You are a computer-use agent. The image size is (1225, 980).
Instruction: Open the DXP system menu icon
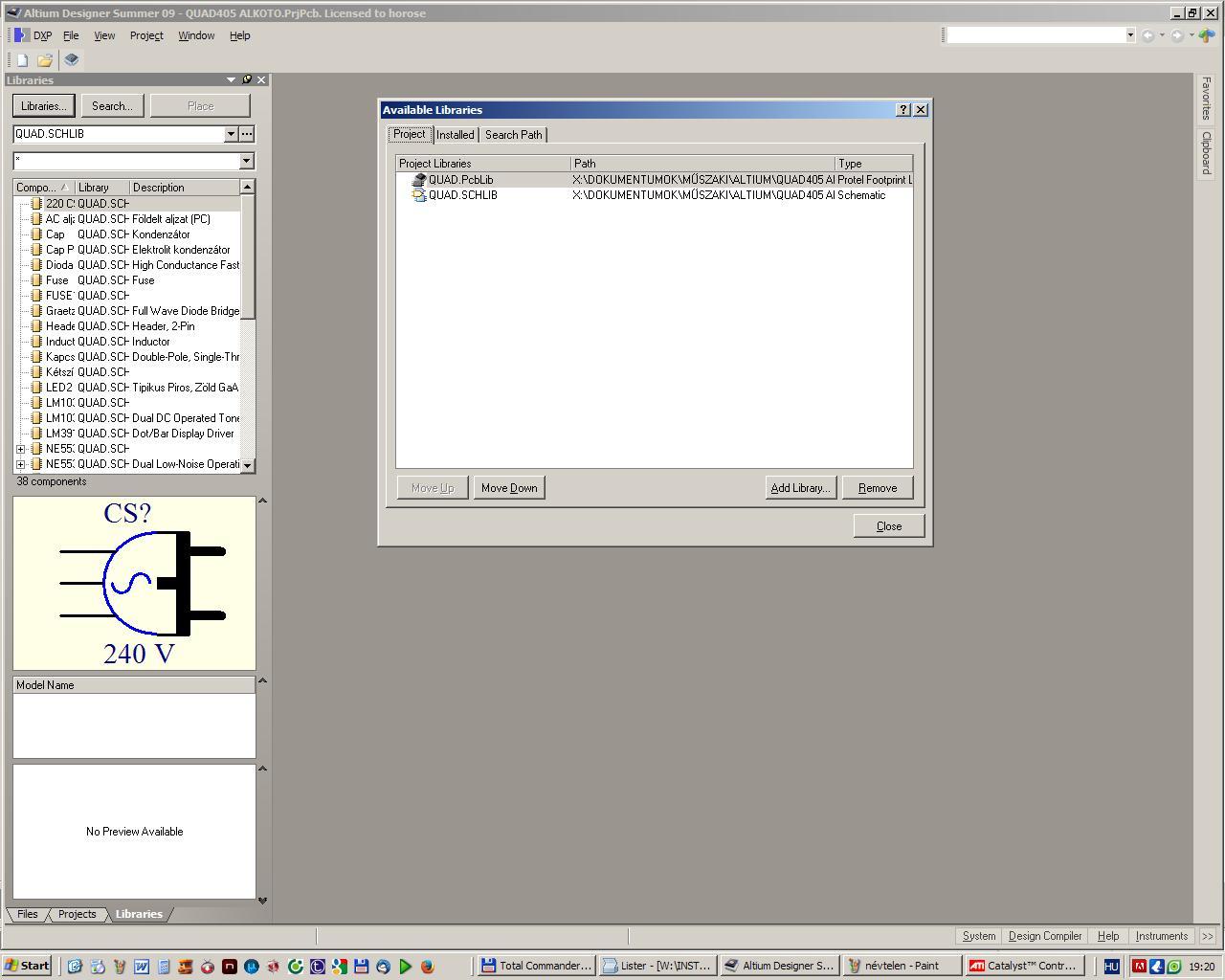(21, 35)
